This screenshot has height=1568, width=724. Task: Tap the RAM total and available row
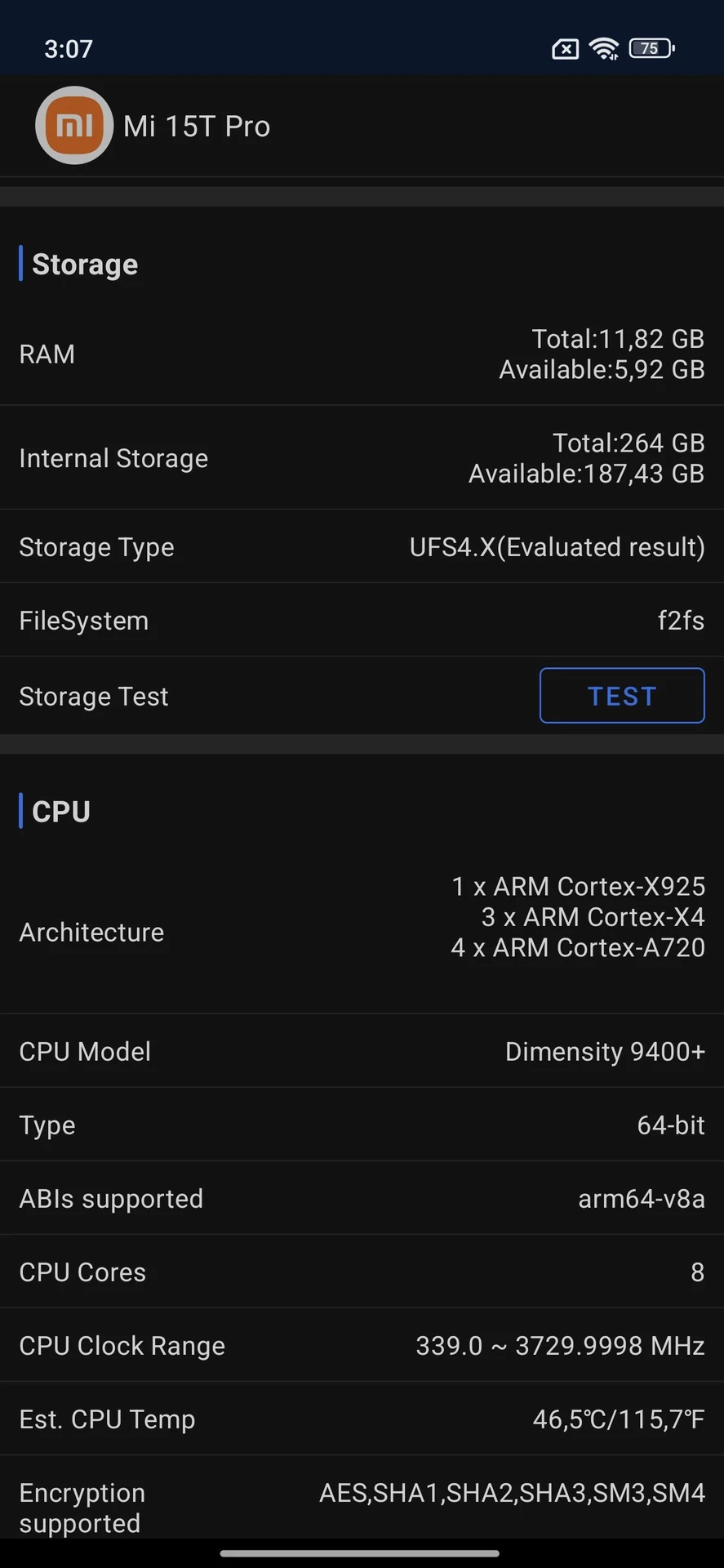pyautogui.click(x=362, y=354)
